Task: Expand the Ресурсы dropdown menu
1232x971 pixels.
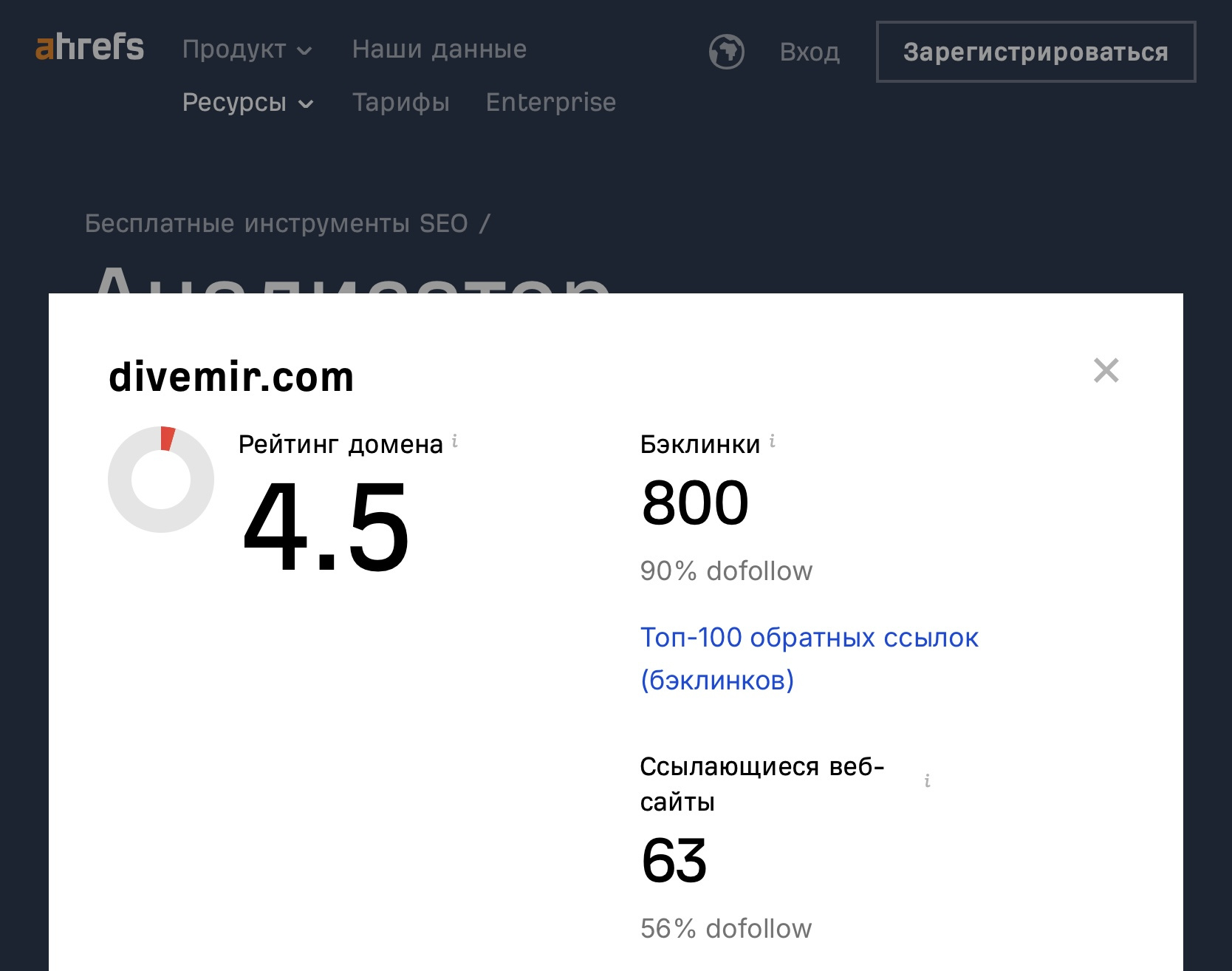Action: [248, 102]
